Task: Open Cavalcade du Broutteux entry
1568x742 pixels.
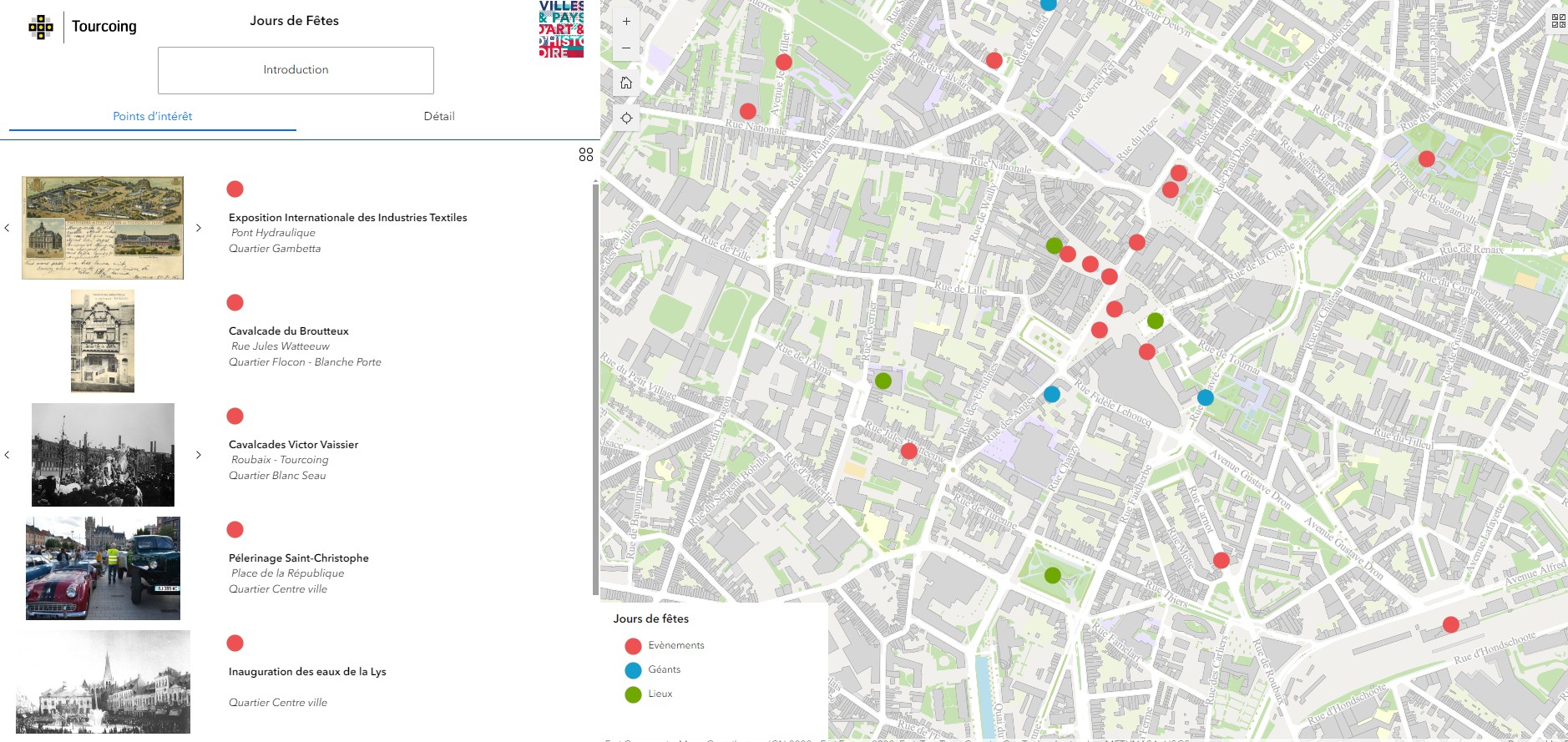Action: click(x=289, y=331)
